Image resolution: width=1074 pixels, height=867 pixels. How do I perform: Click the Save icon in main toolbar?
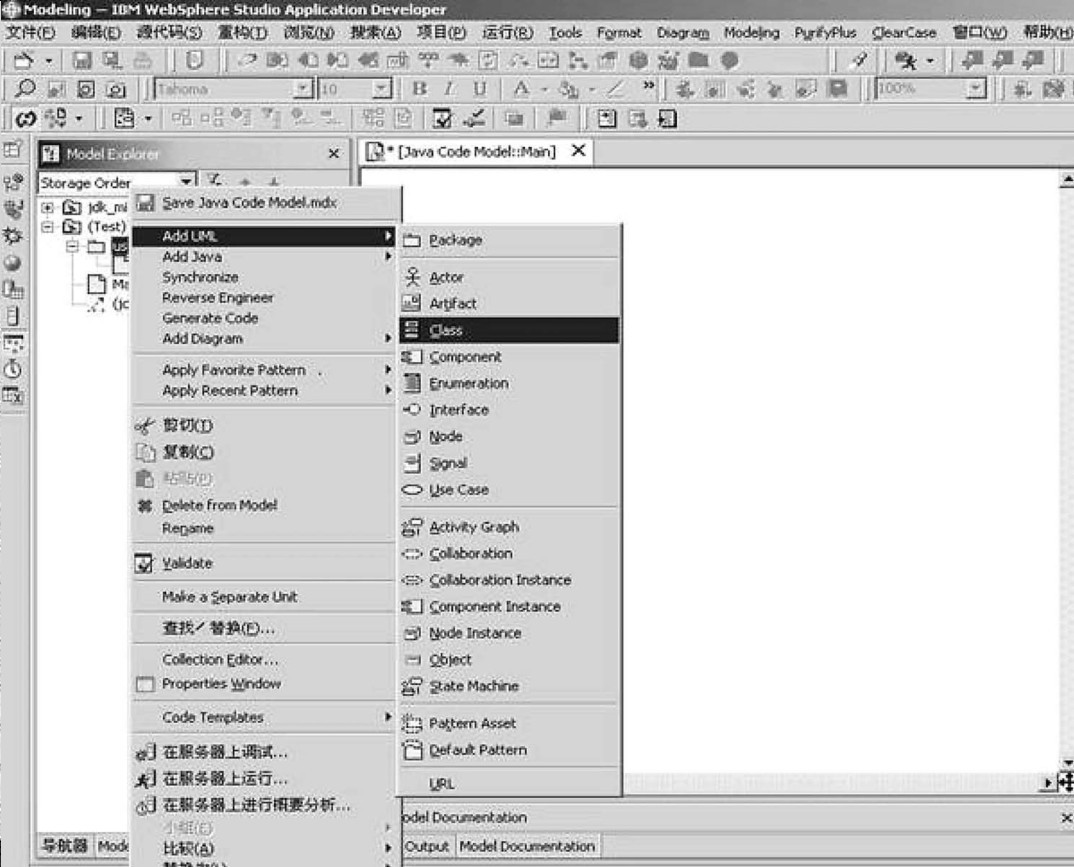[82, 61]
